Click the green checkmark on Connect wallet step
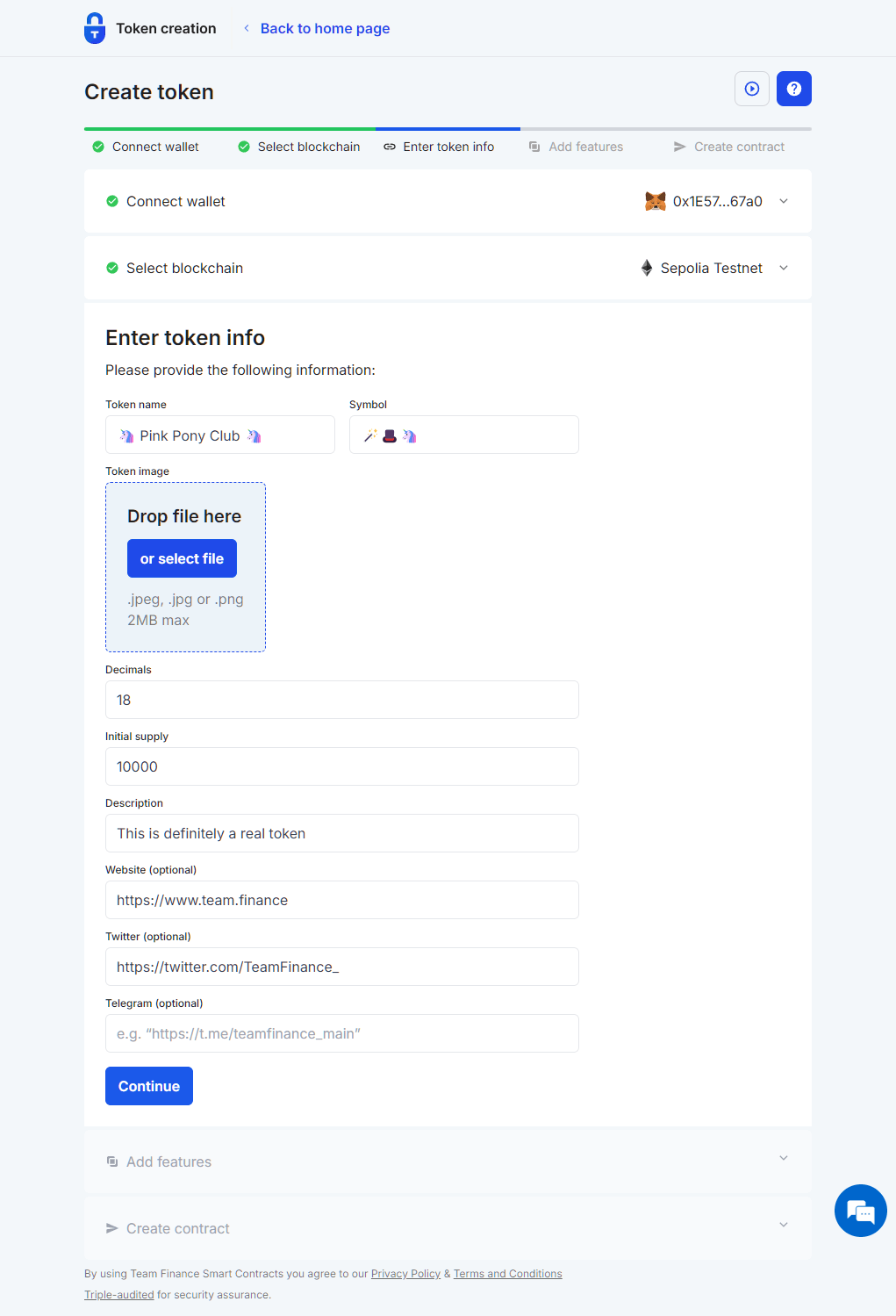Image resolution: width=896 pixels, height=1316 pixels. (98, 147)
